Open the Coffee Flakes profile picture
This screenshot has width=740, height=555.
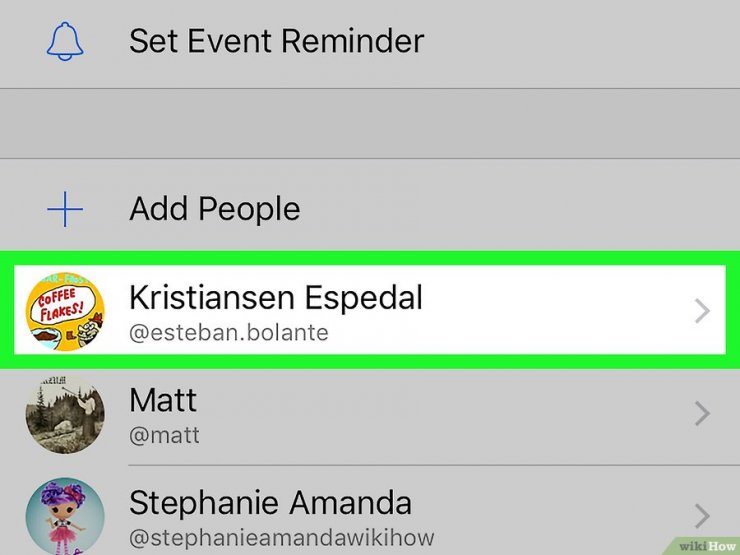[x=65, y=311]
